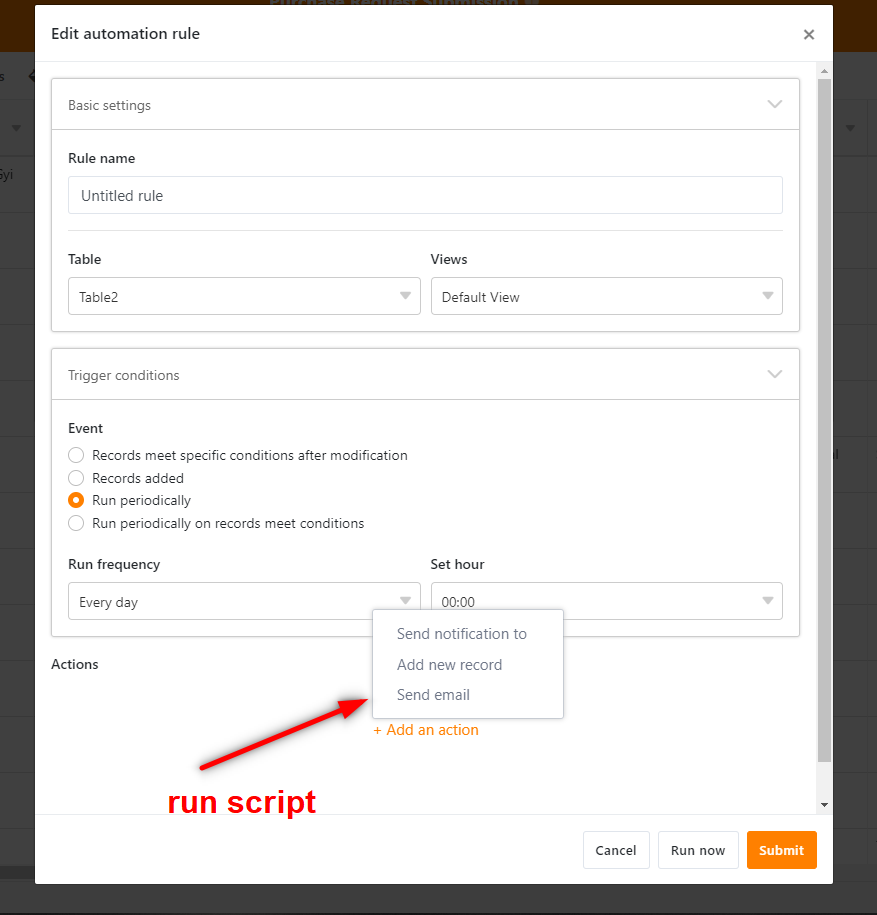
Task: Select the 'Run periodically' radio button
Action: click(76, 500)
